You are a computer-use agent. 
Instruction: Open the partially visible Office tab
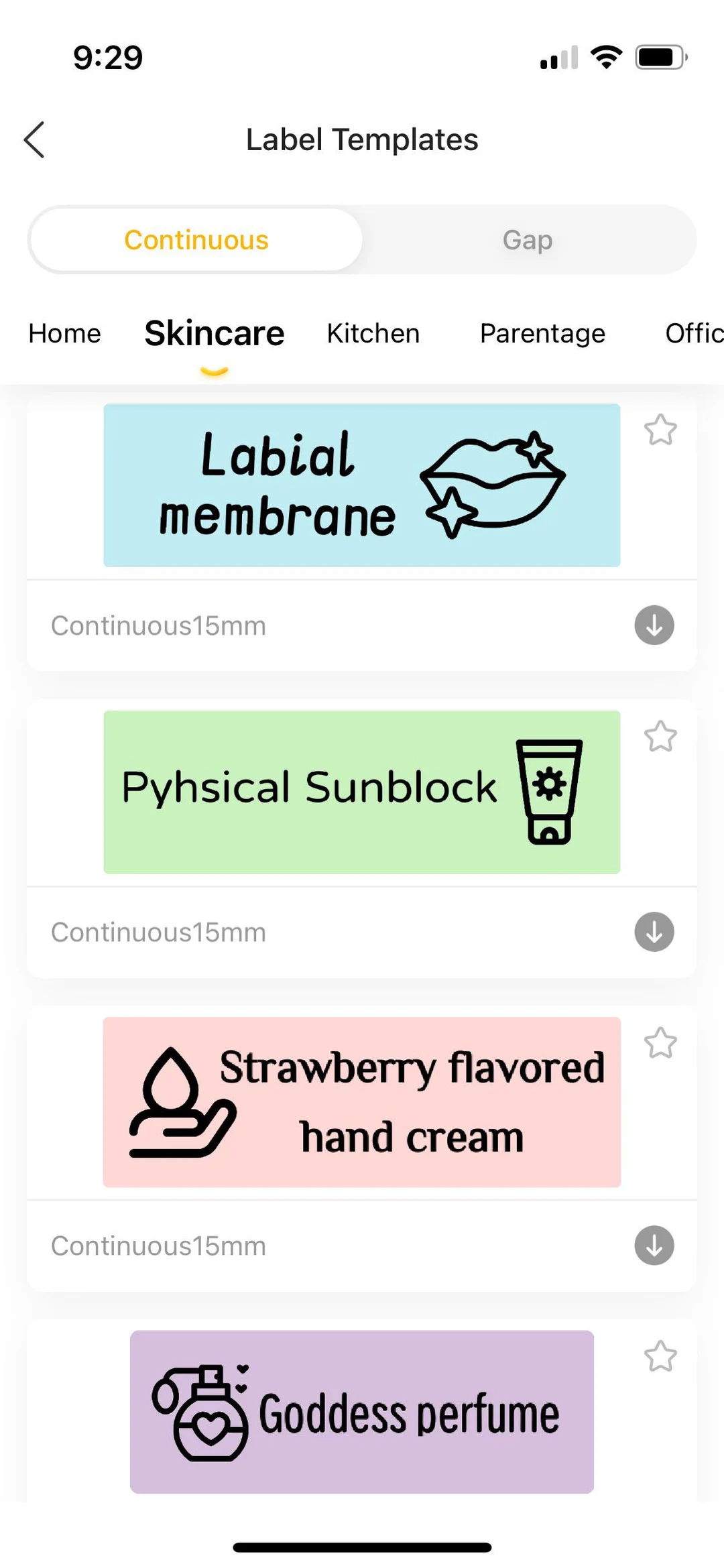pyautogui.click(x=694, y=333)
